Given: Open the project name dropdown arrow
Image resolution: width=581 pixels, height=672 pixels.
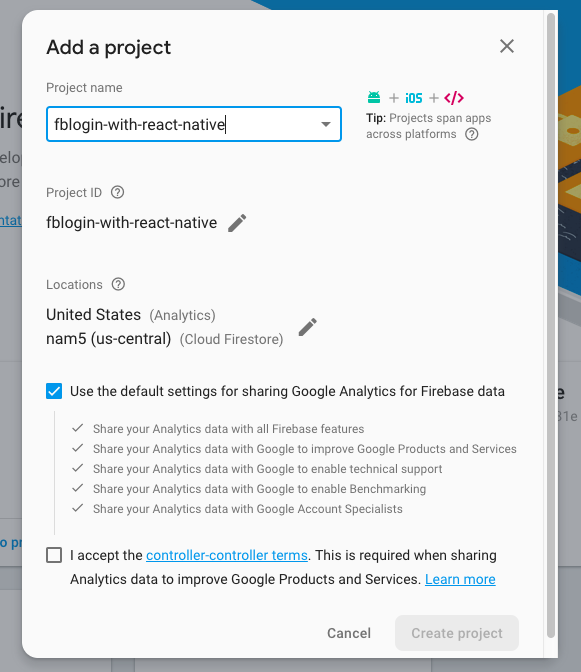Looking at the screenshot, I should click(x=326, y=124).
